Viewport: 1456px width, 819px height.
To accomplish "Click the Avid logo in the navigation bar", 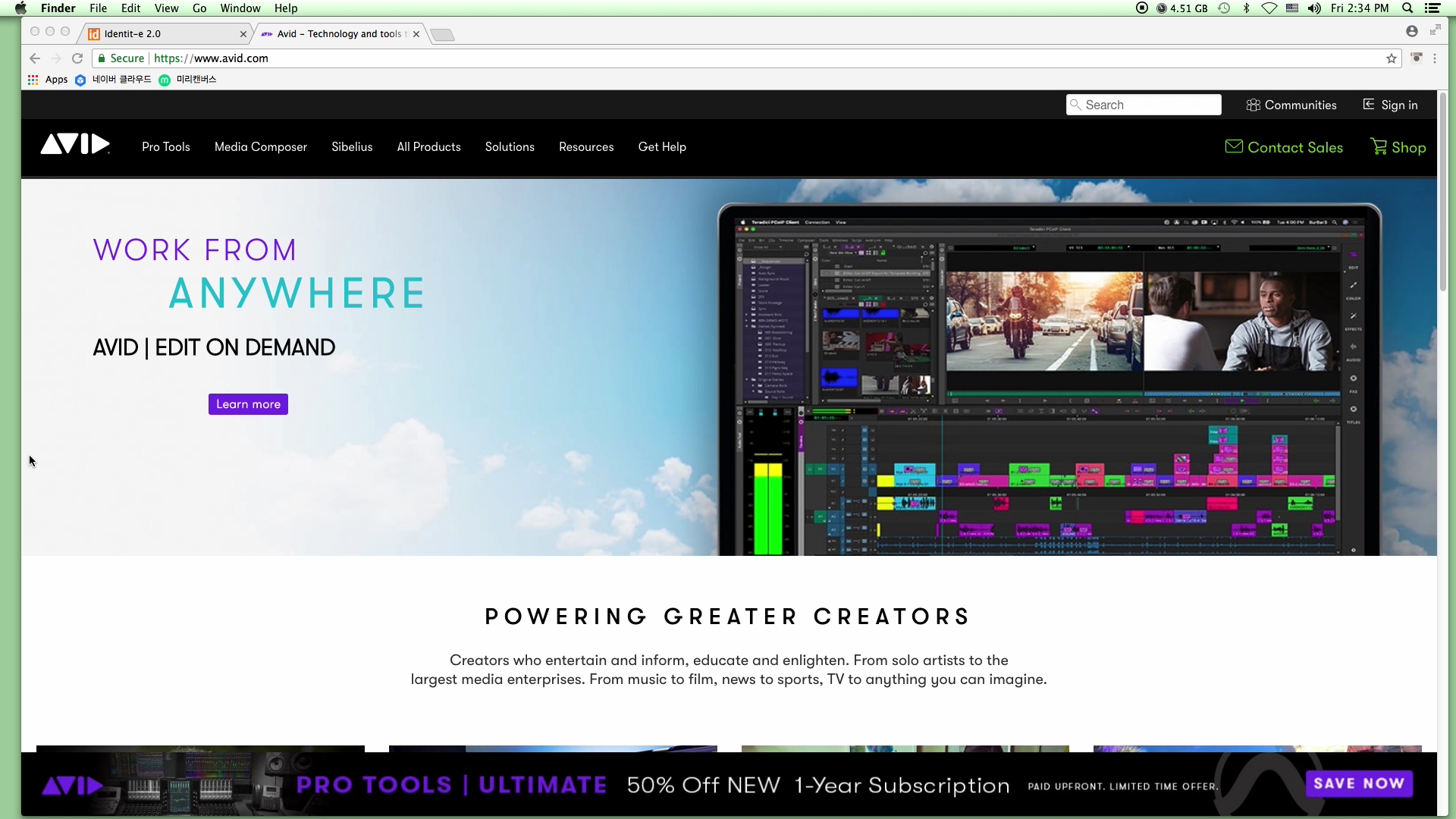I will (x=75, y=144).
